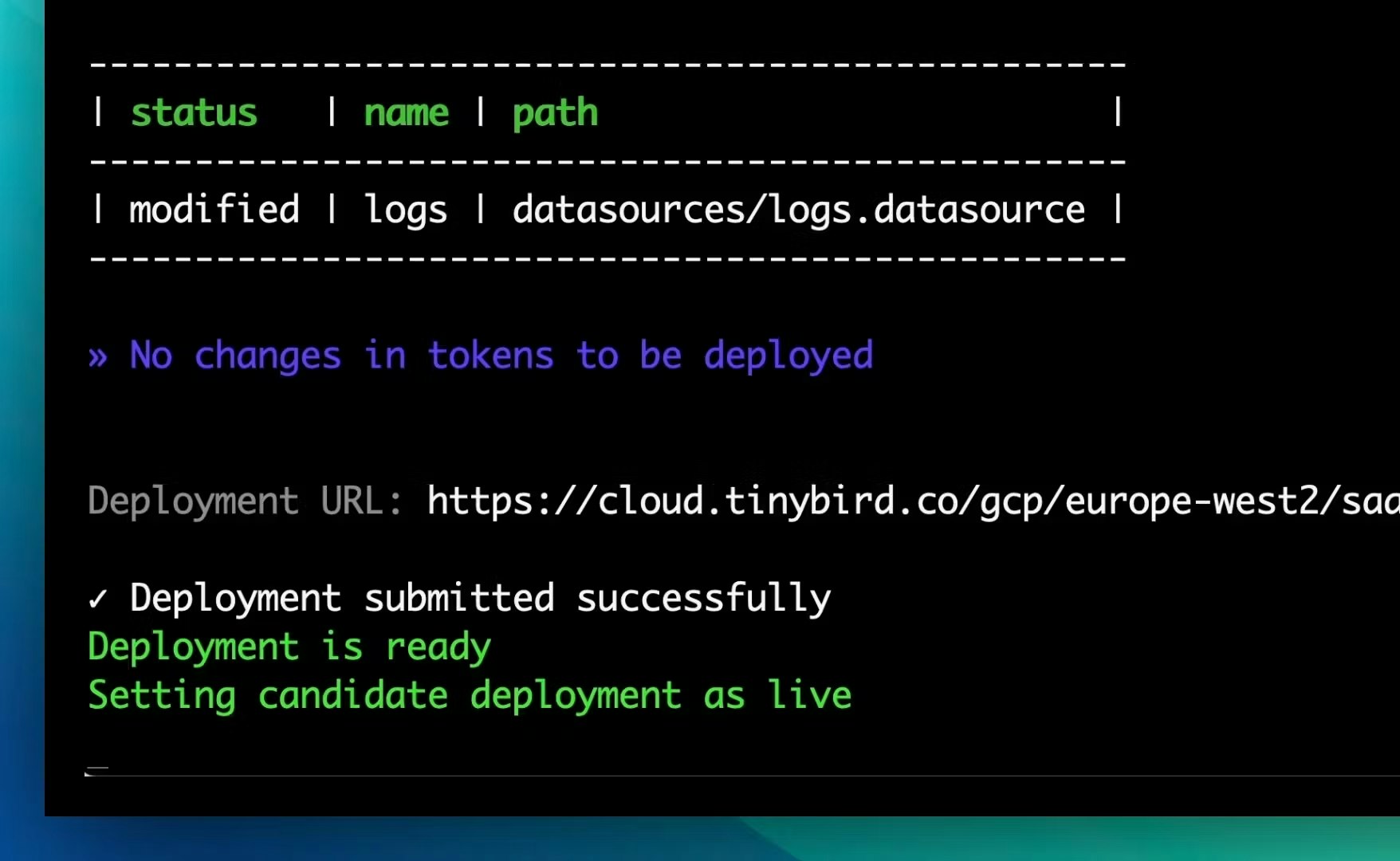This screenshot has height=861, width=1400.
Task: Click the datasources/logs.datasource path
Action: click(x=798, y=210)
